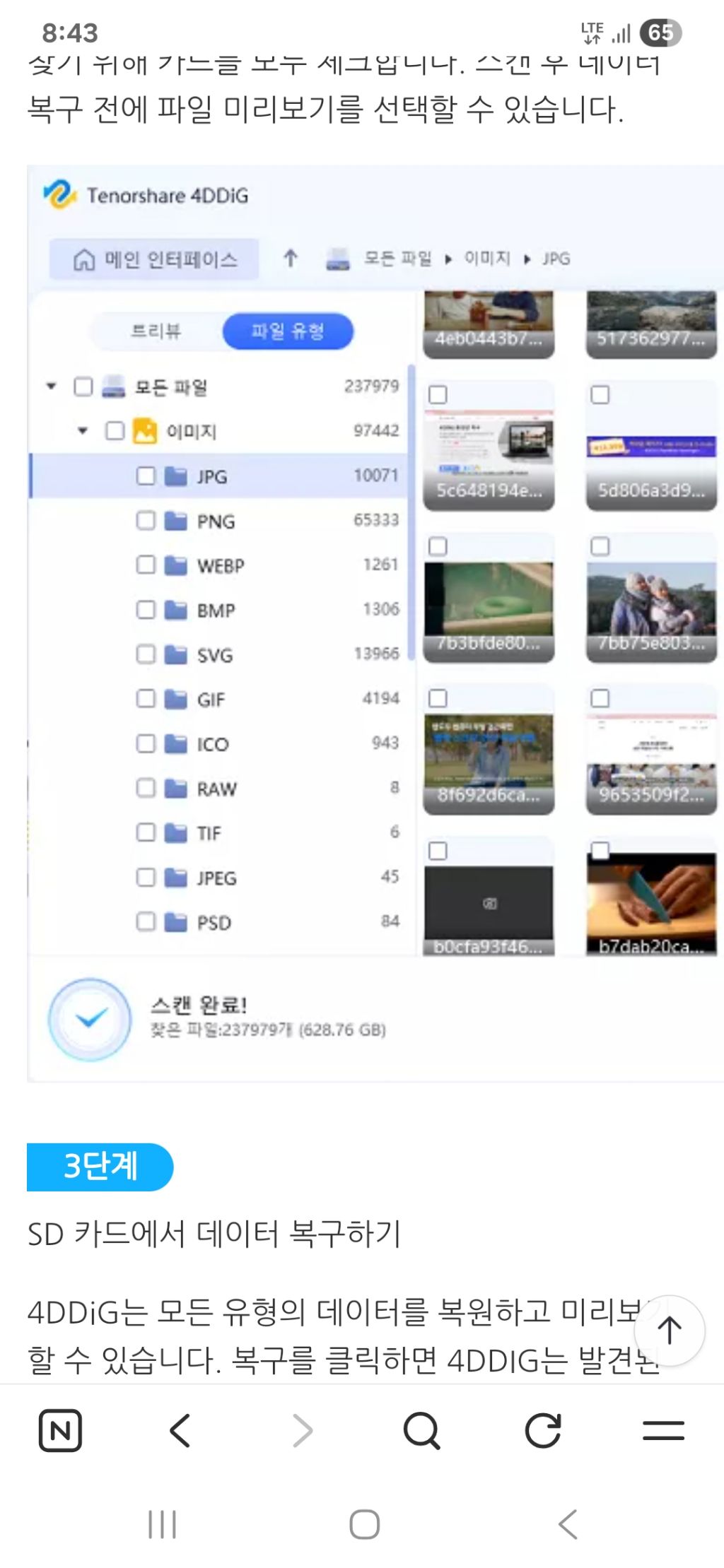Viewport: 724px width, 1568px height.
Task: Check the JPG folder checkbox
Action: [x=146, y=476]
